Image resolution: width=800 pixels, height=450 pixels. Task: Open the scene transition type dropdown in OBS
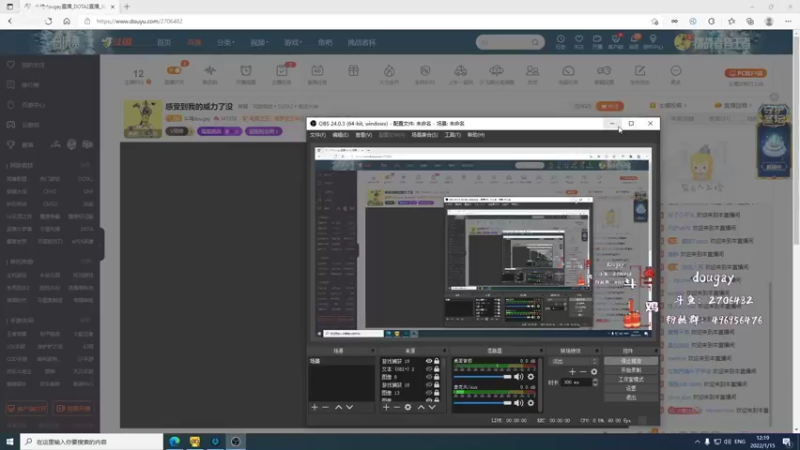click(573, 361)
